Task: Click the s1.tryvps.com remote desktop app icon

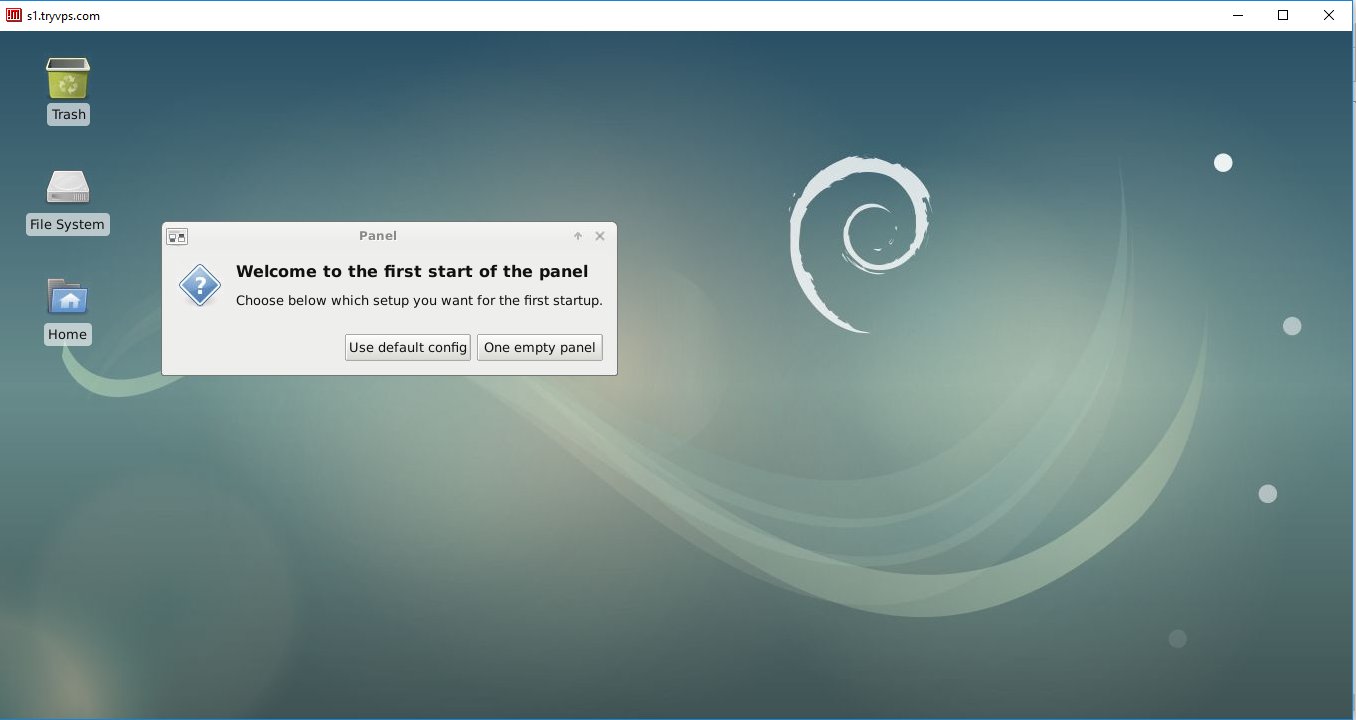Action: (14, 15)
